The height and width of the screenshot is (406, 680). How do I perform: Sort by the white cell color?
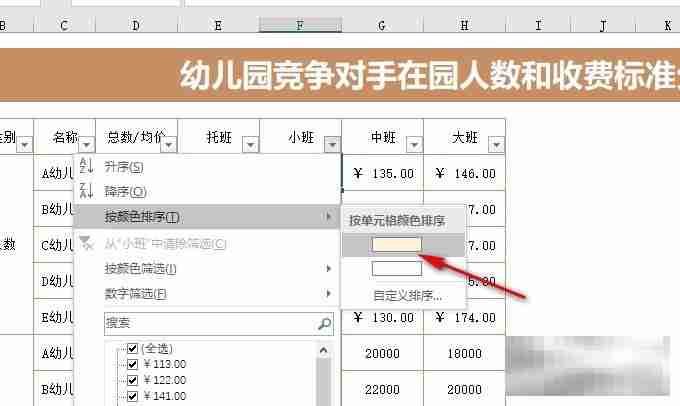click(x=396, y=268)
